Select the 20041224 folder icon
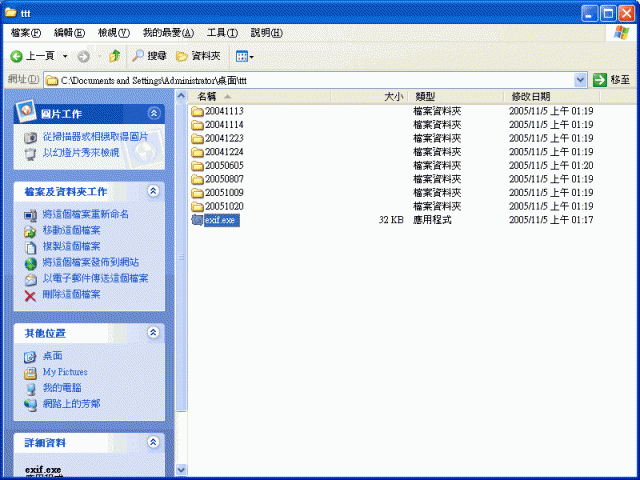Viewport: 640px width, 480px height. [197, 152]
